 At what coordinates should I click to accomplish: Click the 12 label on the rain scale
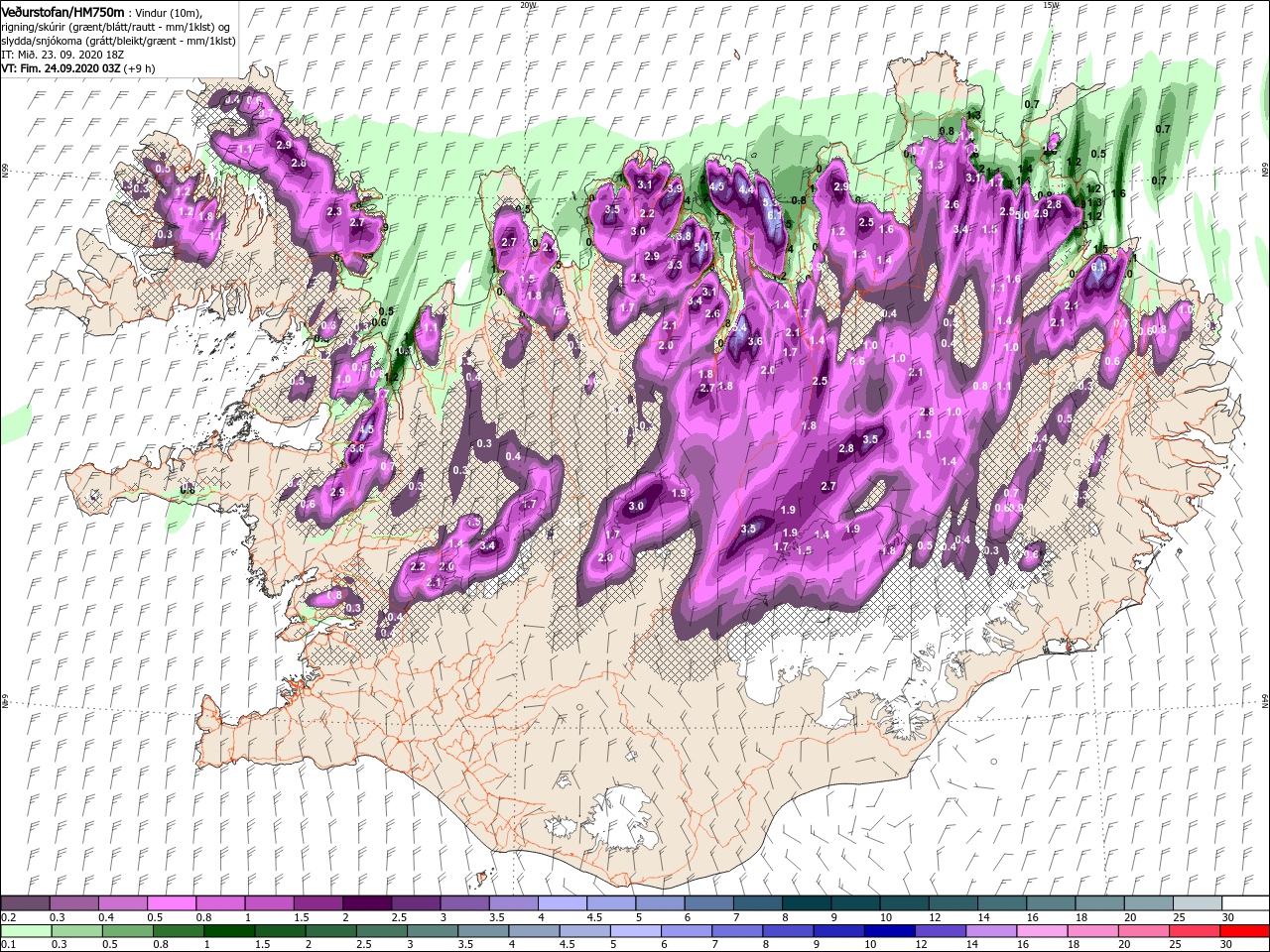pyautogui.click(x=921, y=944)
